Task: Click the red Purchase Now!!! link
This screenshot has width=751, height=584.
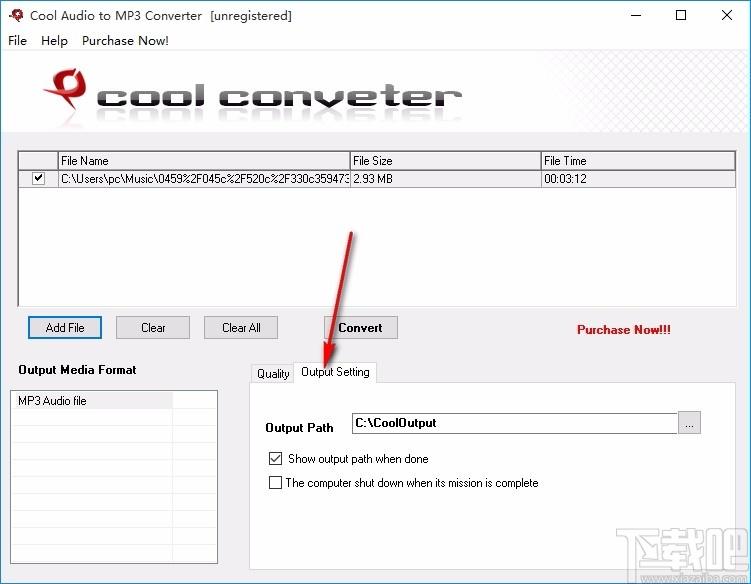Action: tap(624, 330)
